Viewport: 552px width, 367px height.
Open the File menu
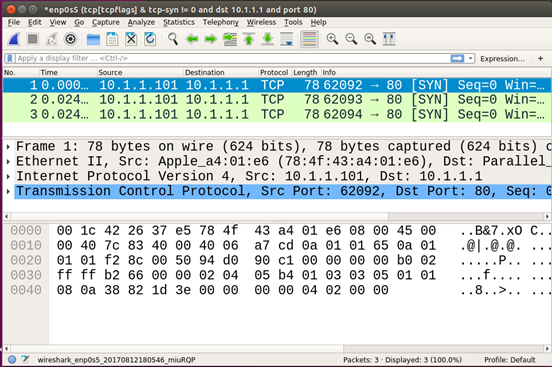pos(14,22)
